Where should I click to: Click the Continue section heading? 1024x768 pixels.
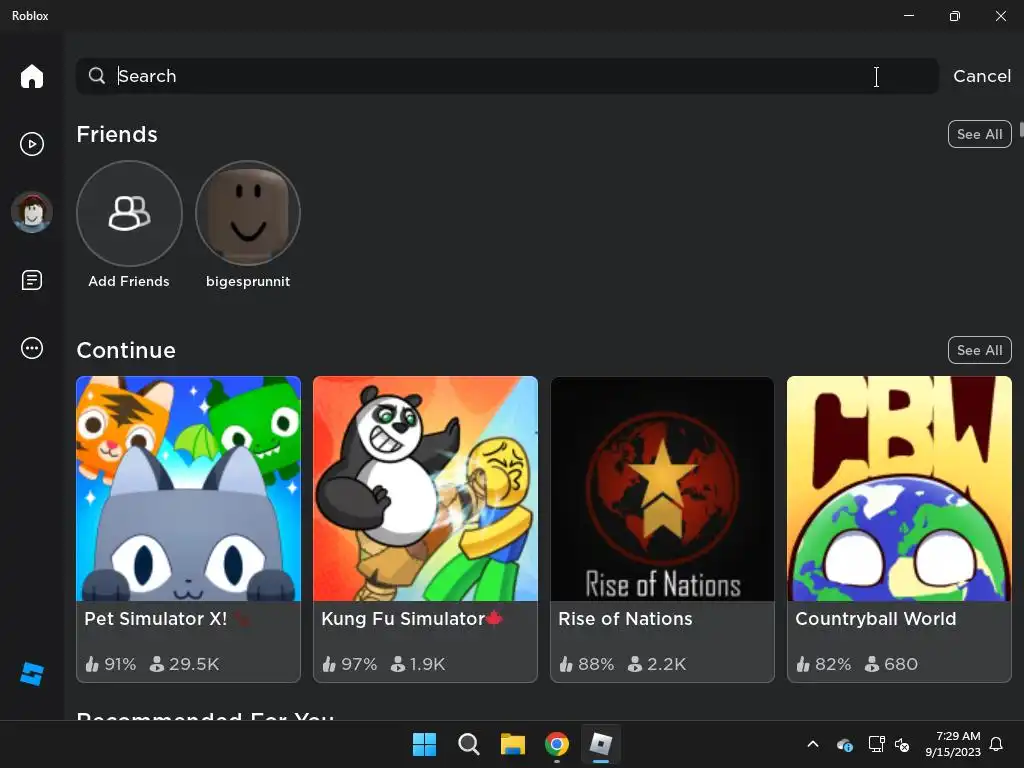point(126,350)
